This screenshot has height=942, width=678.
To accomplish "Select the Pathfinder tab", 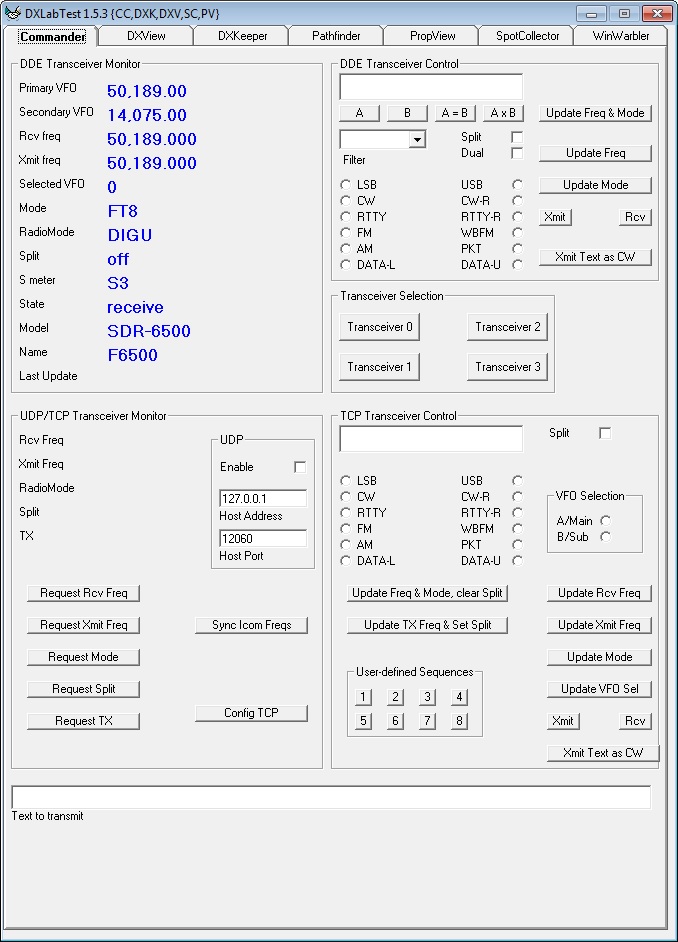I will point(336,36).
